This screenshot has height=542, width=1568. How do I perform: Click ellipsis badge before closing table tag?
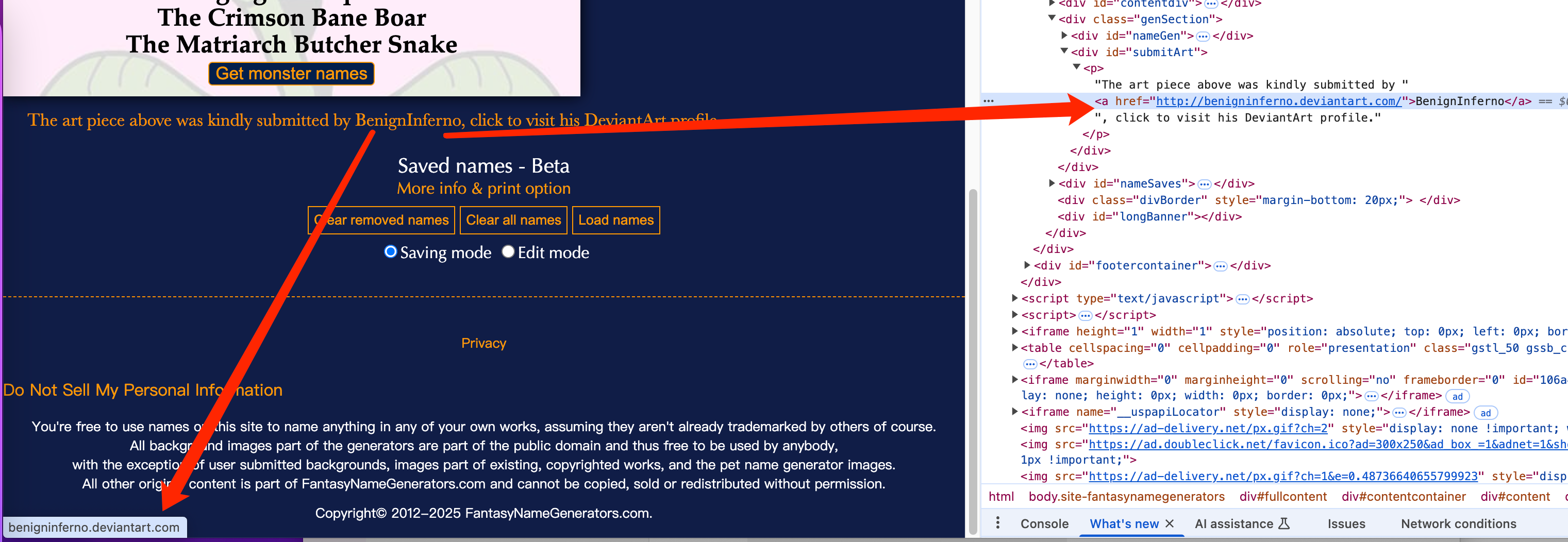click(1030, 364)
